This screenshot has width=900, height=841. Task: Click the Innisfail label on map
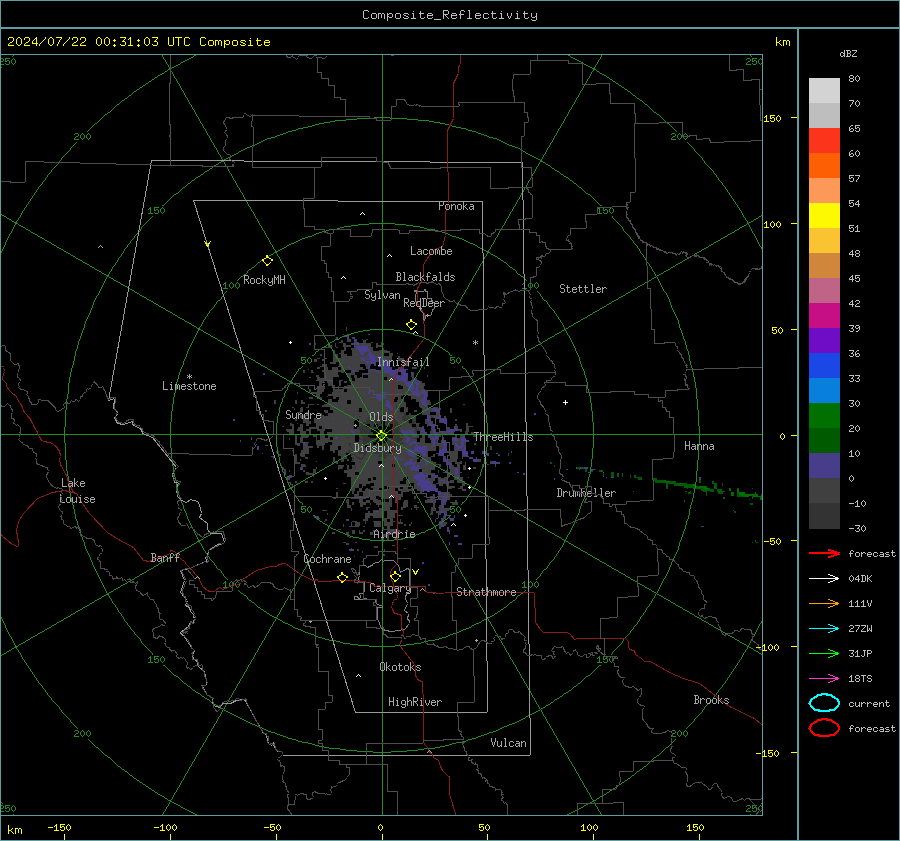[x=403, y=362]
